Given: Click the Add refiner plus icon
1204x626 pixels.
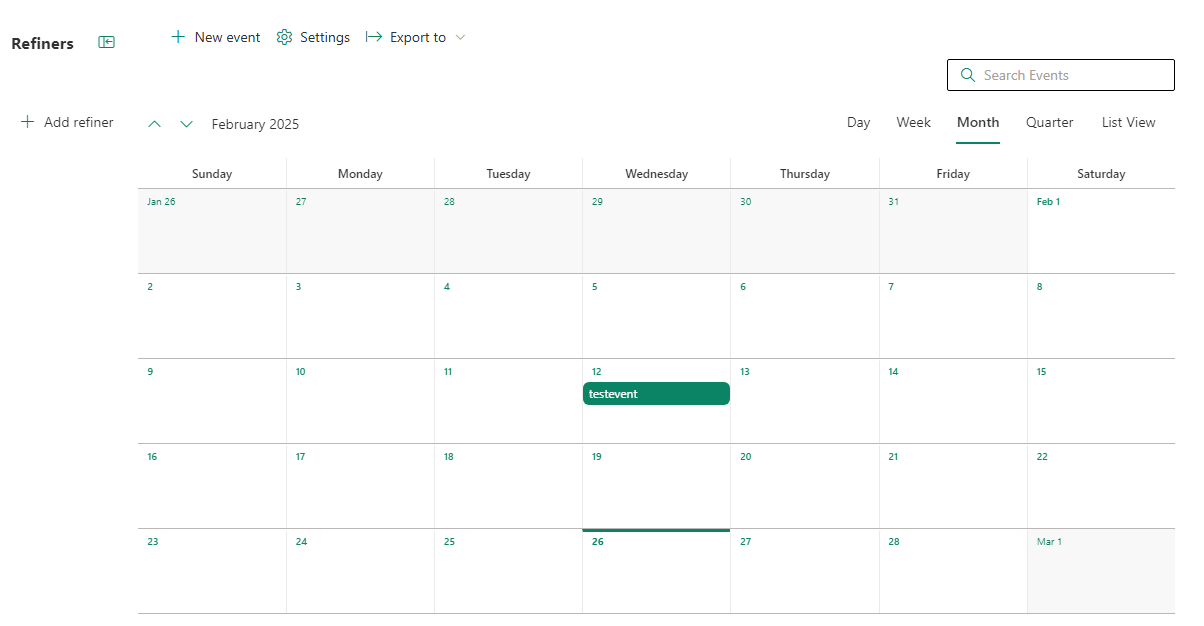Looking at the screenshot, I should tap(27, 121).
